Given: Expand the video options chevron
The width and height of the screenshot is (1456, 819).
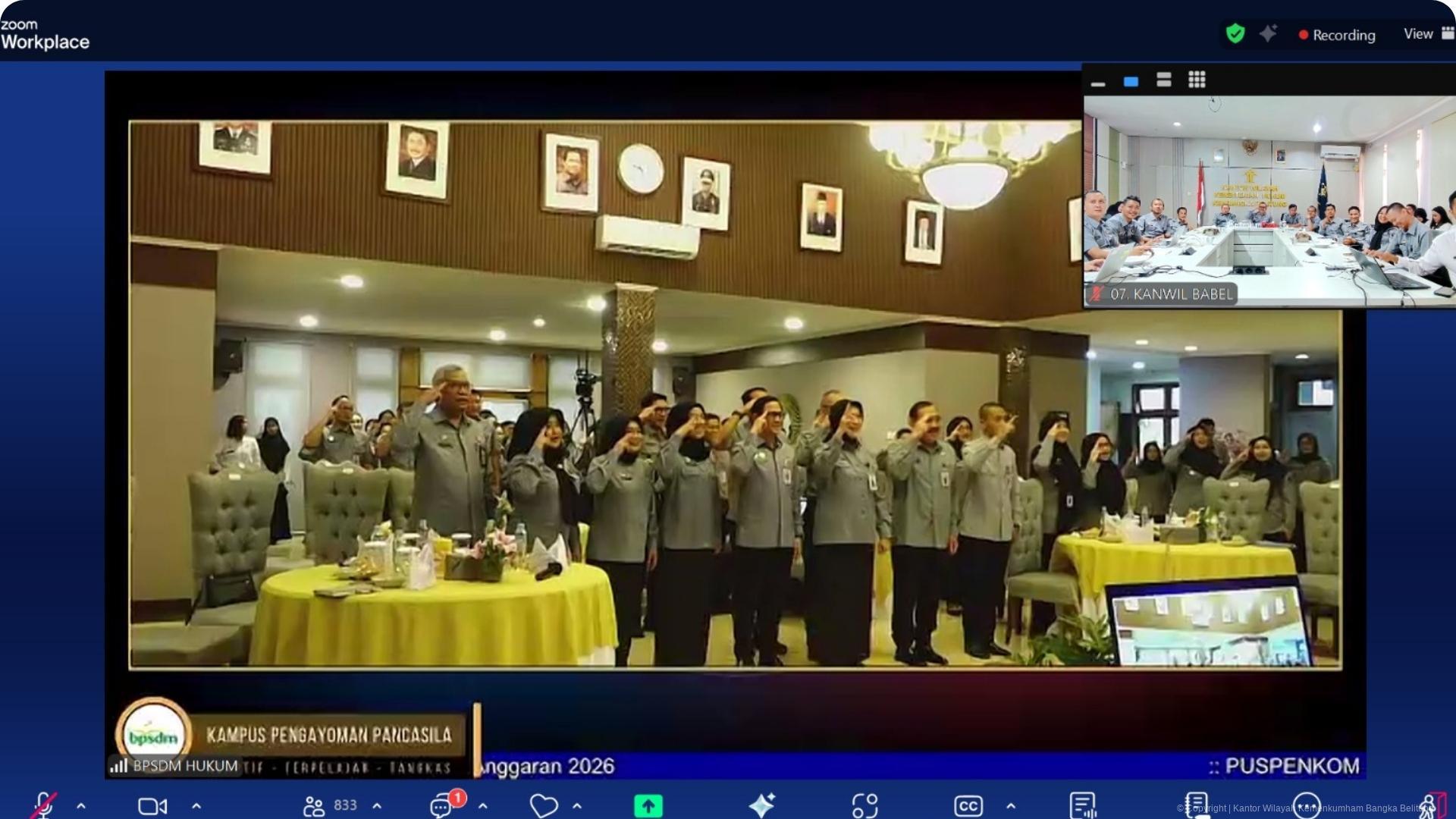Looking at the screenshot, I should coord(196,805).
